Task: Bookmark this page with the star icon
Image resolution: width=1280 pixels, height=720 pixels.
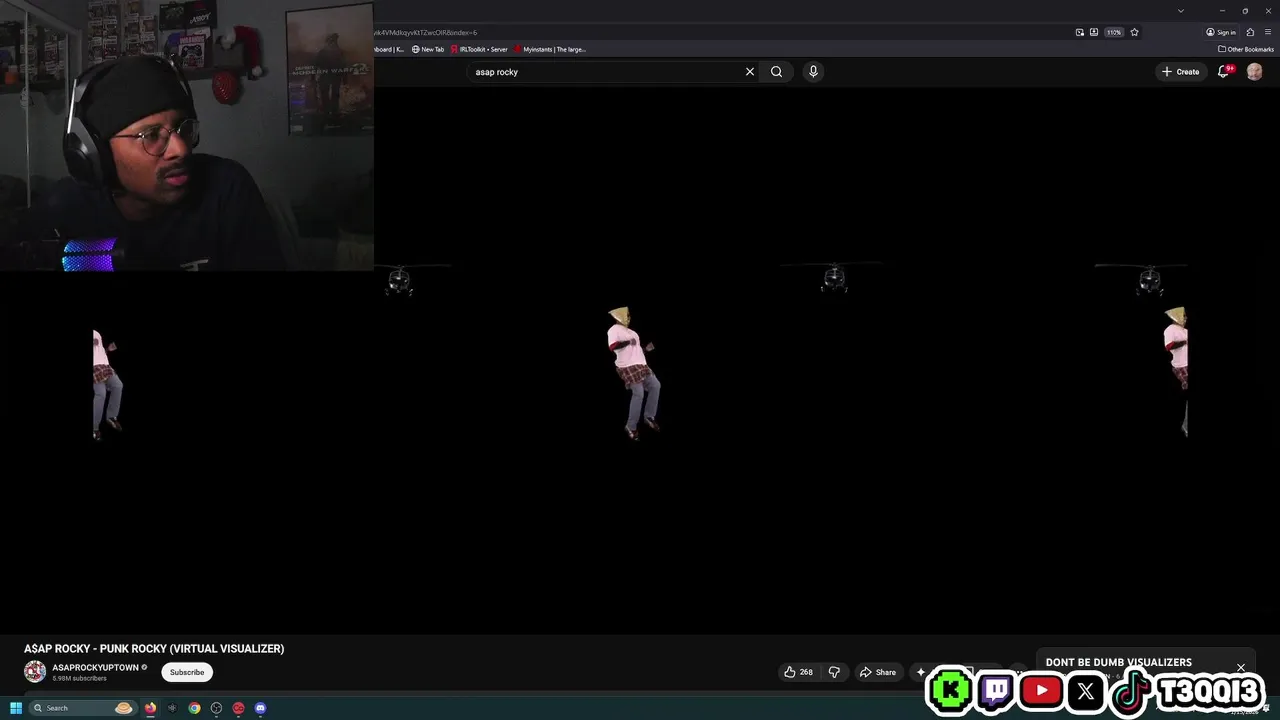Action: [1134, 32]
